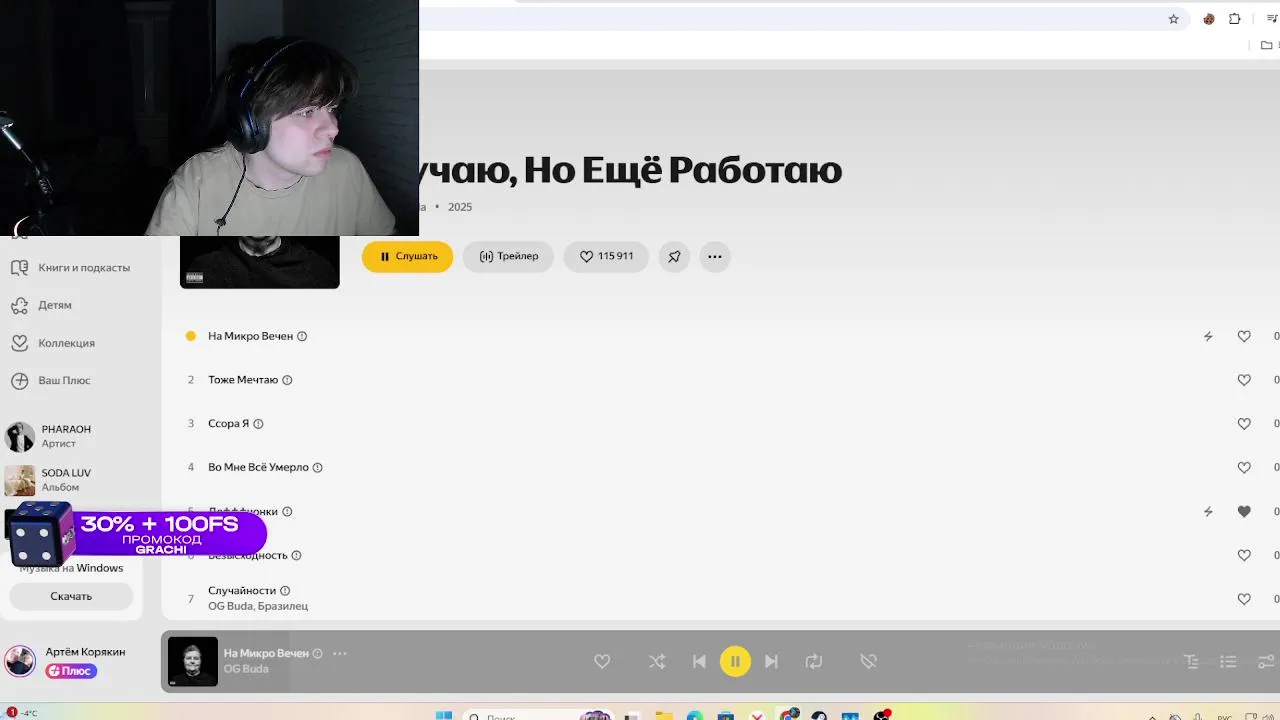Image resolution: width=1280 pixels, height=720 pixels.
Task: Play track 4 Во Мне Всё Умерло
Action: pyautogui.click(x=258, y=467)
